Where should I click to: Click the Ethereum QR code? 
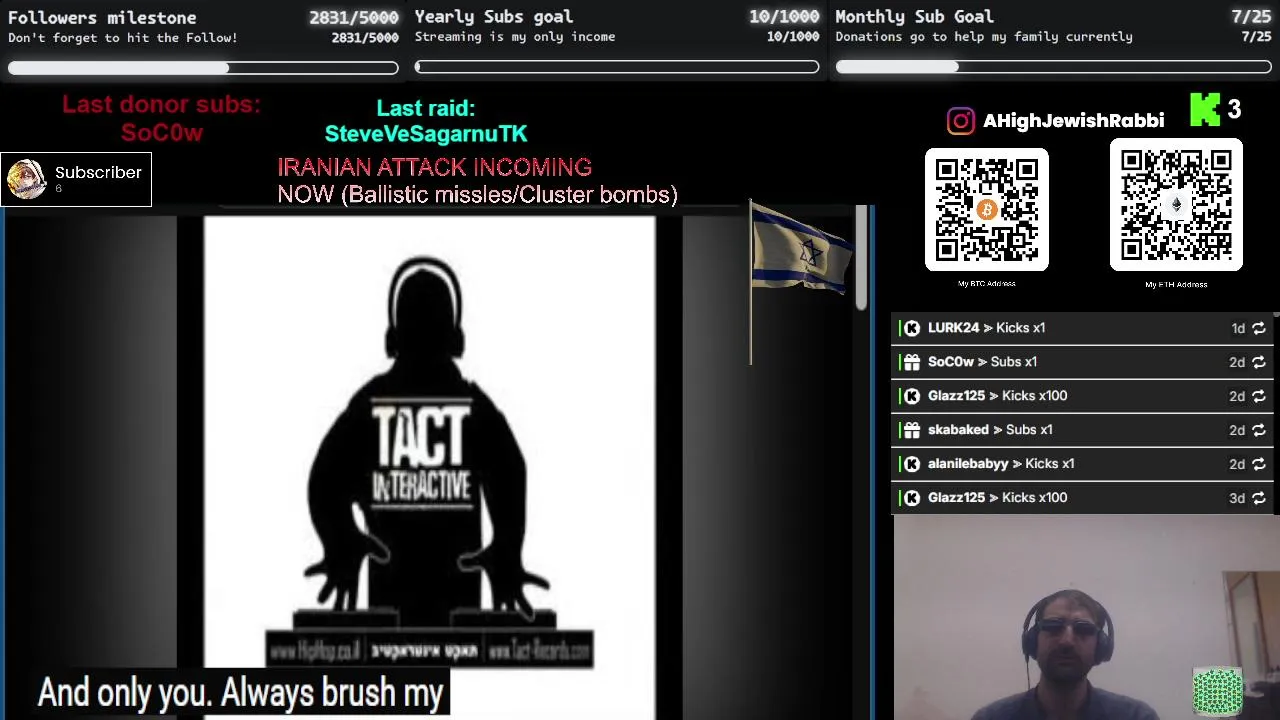pyautogui.click(x=1176, y=205)
